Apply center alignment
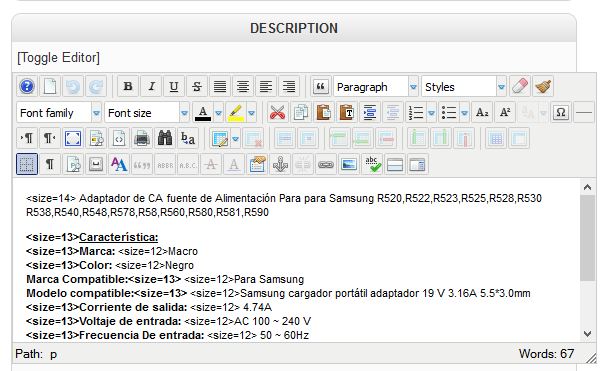 click(243, 86)
